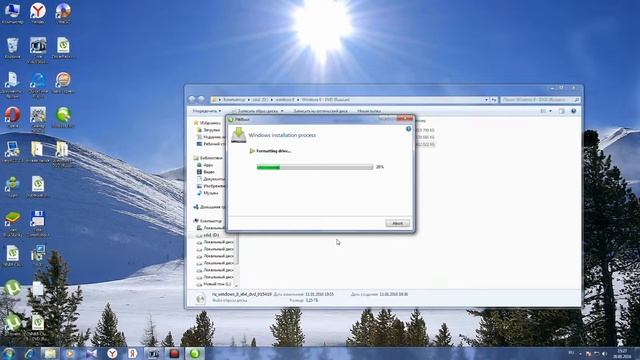
Task: Open the Recycle Bin desktop icon
Action: point(12,48)
